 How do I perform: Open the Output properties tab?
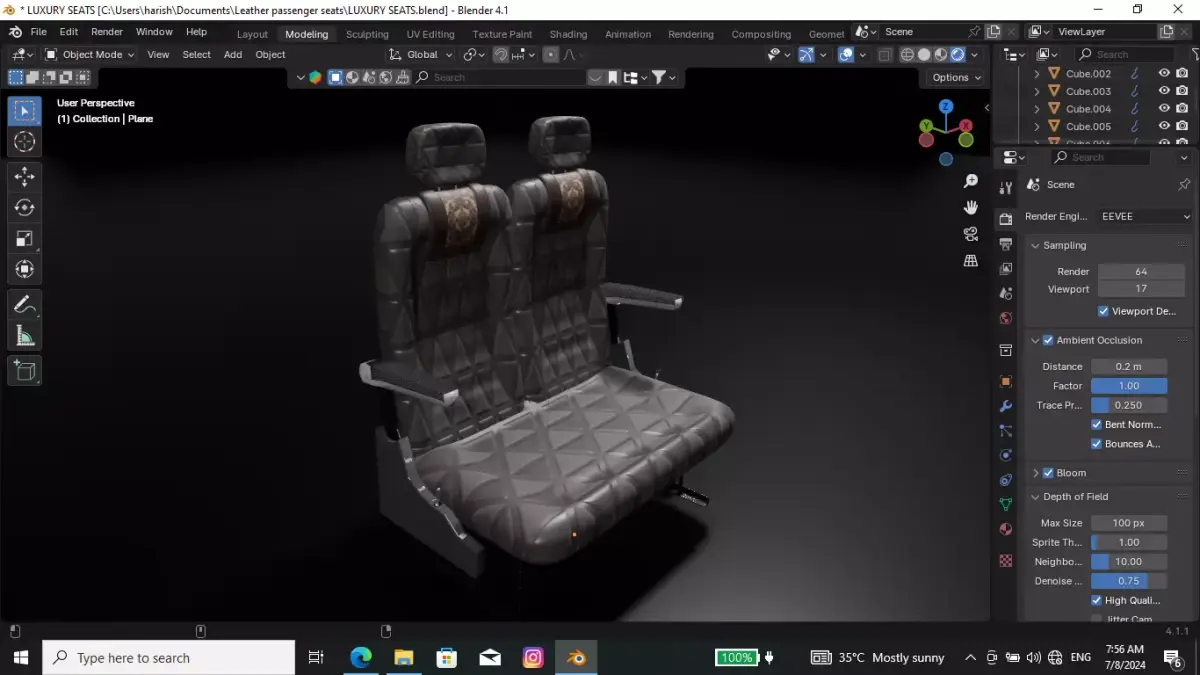[x=1006, y=244]
